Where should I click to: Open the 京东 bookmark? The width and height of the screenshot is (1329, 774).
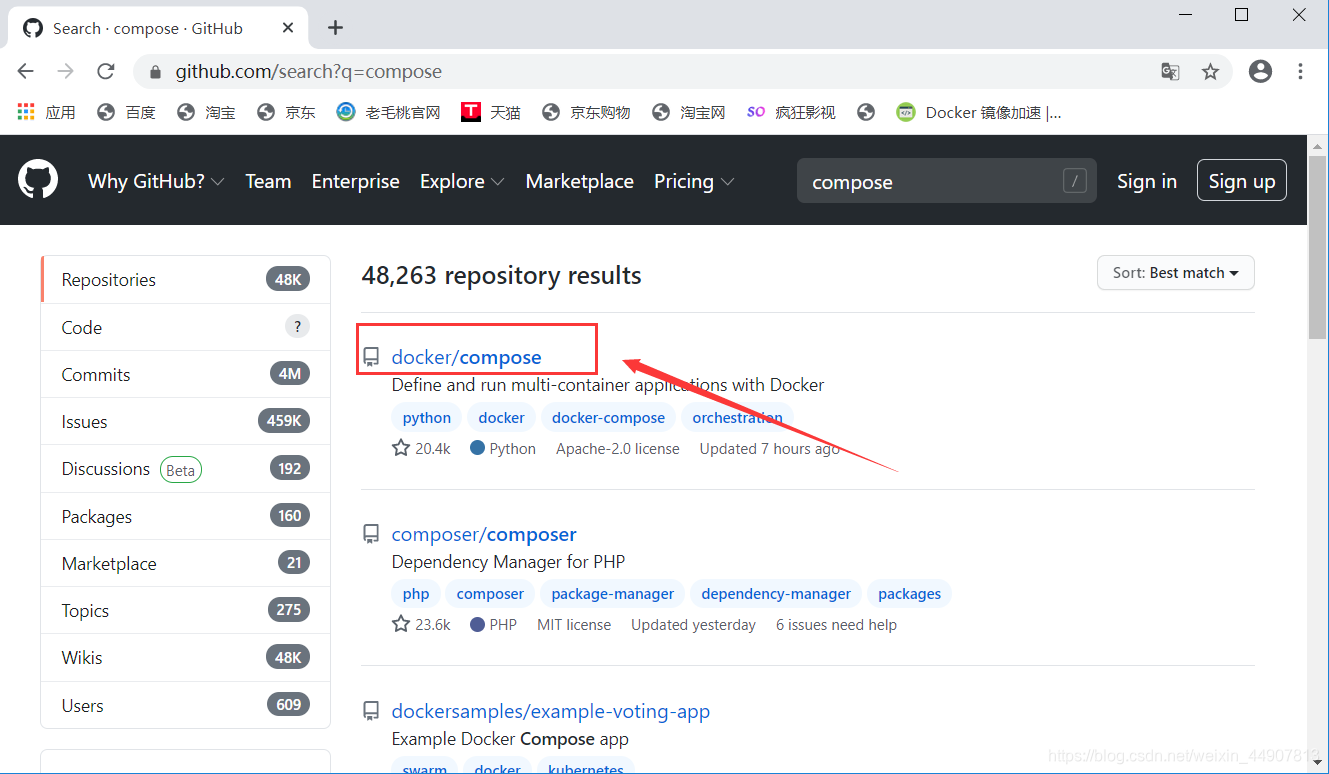click(286, 112)
